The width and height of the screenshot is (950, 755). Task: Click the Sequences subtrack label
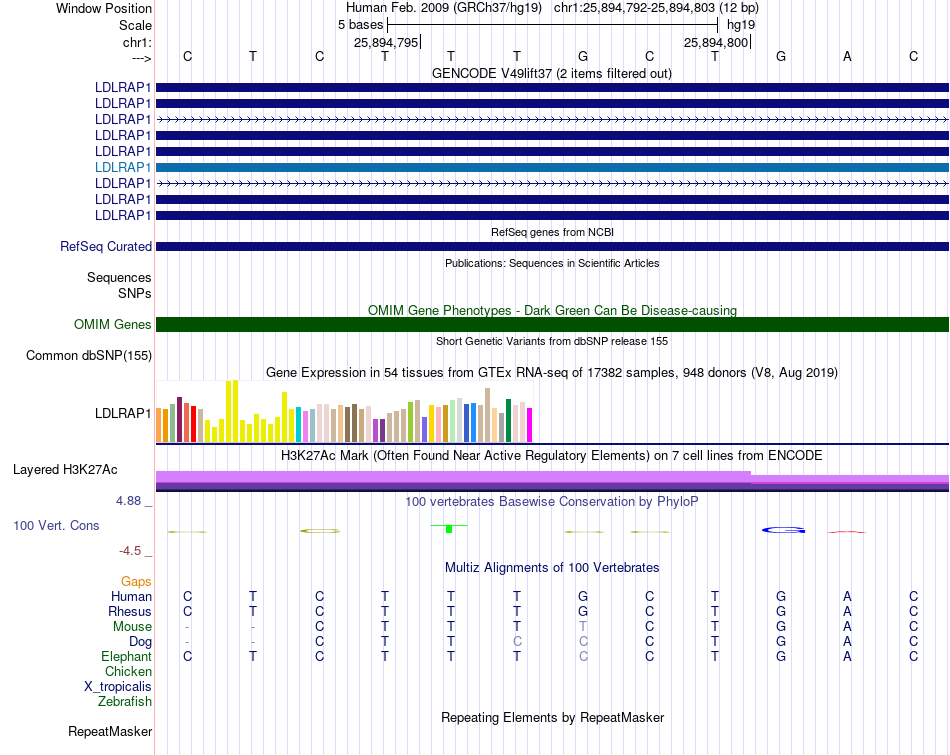119,278
